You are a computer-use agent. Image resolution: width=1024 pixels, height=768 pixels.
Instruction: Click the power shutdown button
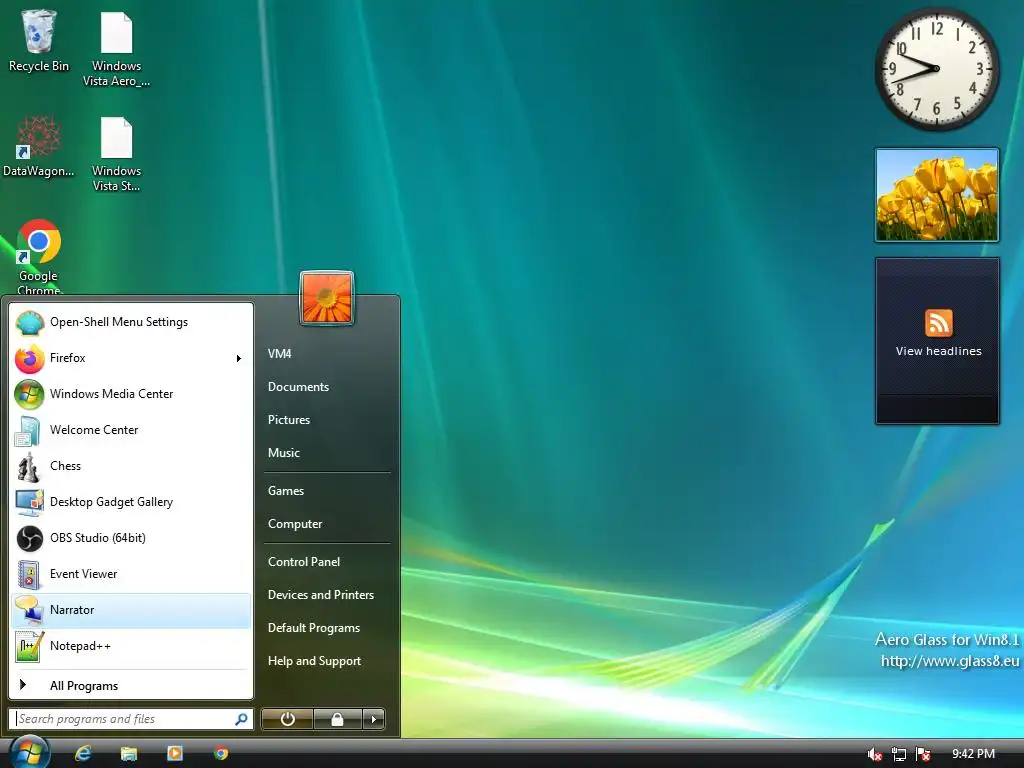click(x=287, y=719)
